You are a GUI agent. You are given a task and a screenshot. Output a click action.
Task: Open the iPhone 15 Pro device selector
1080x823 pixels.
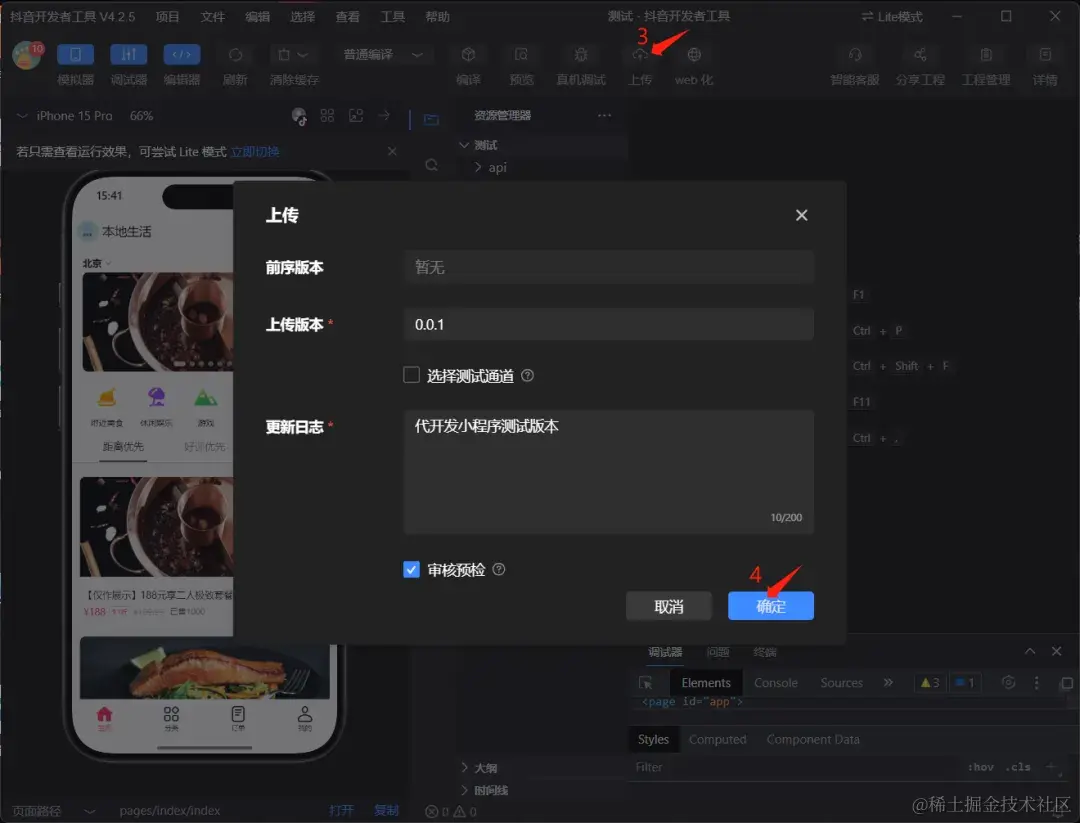pos(74,115)
